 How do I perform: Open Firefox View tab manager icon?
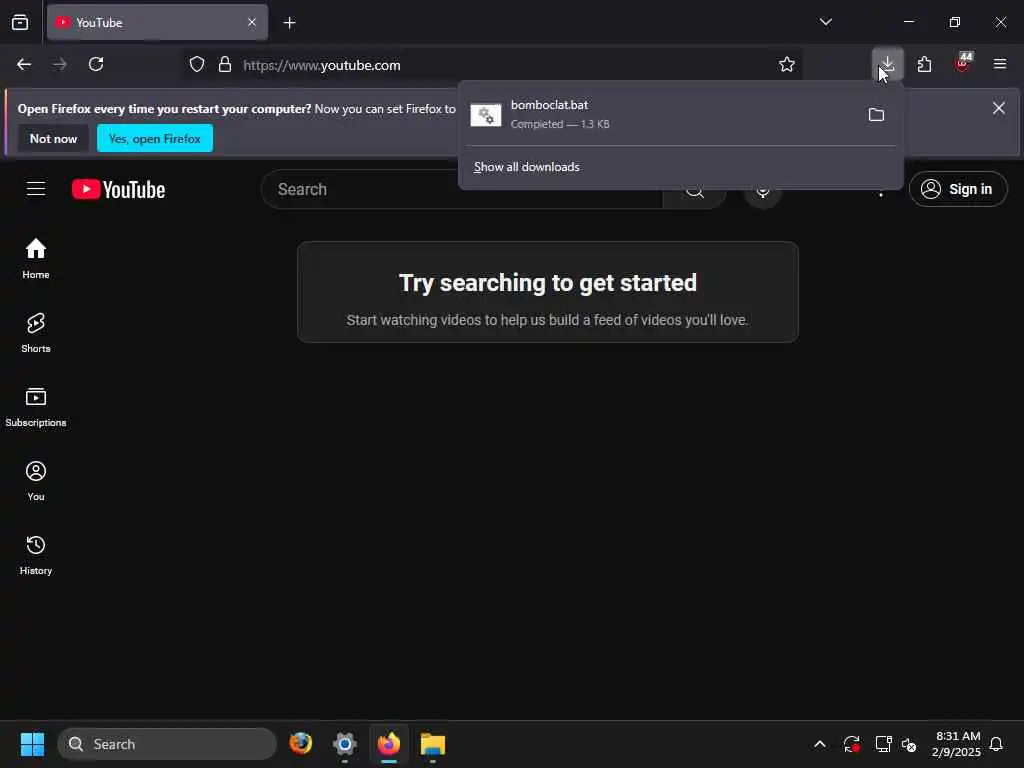coord(20,22)
